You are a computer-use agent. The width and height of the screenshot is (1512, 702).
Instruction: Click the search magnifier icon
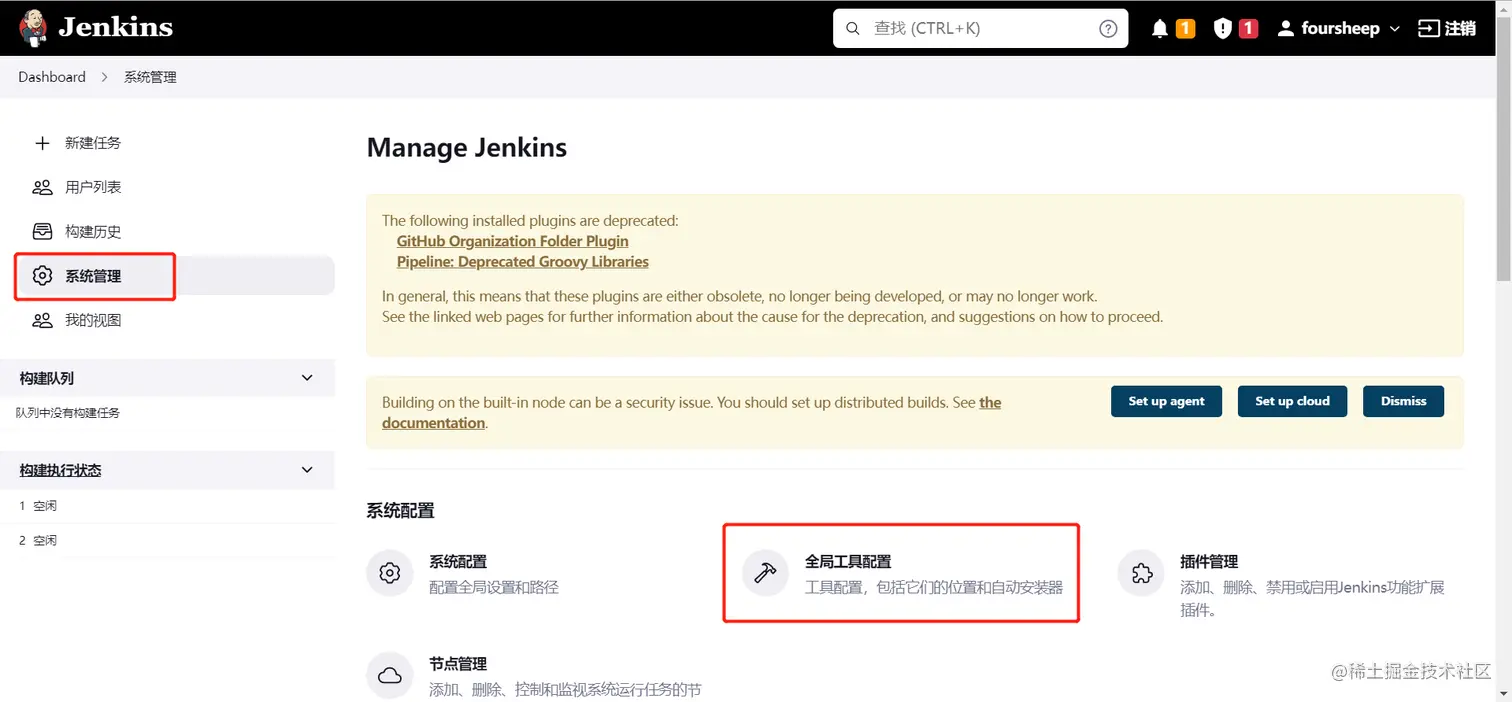[x=853, y=29]
